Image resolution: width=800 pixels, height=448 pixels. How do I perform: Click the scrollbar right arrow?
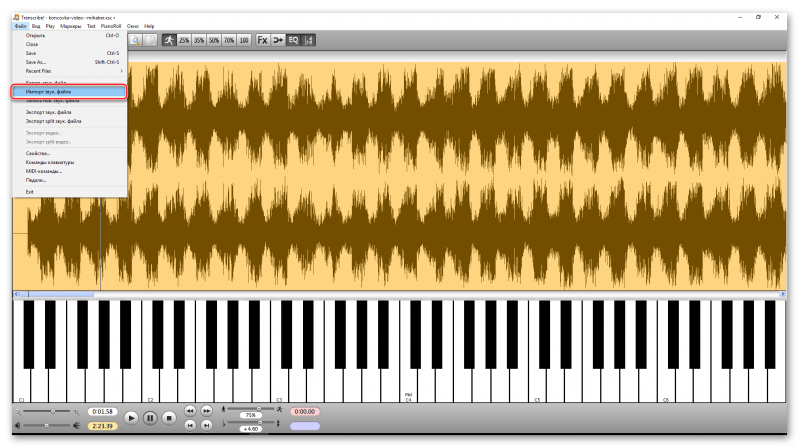[783, 294]
